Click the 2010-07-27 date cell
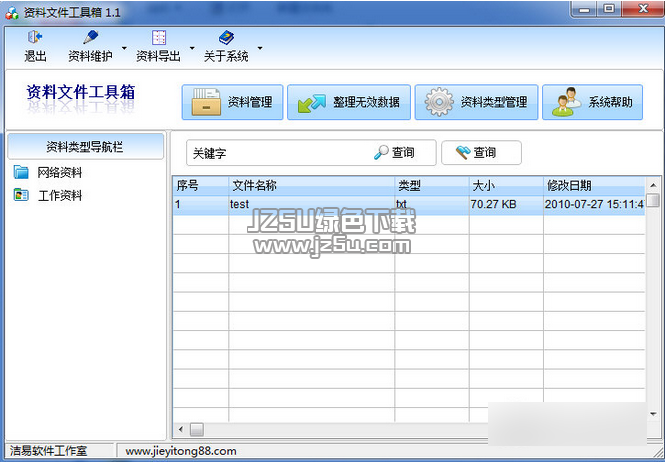665x462 pixels. [x=594, y=204]
